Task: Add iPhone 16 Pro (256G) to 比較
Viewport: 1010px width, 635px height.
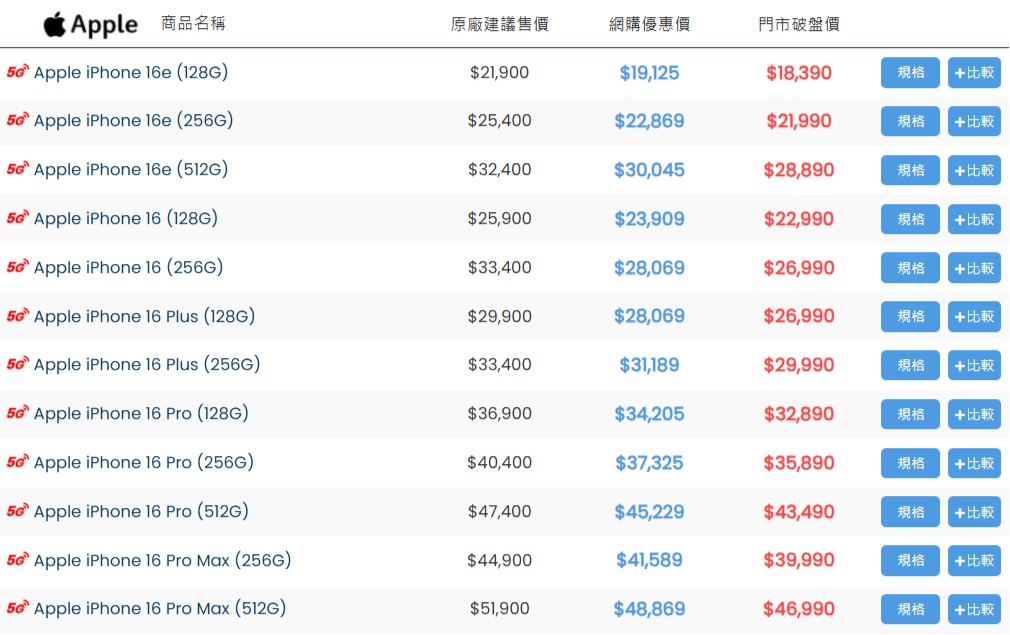Action: tap(974, 463)
